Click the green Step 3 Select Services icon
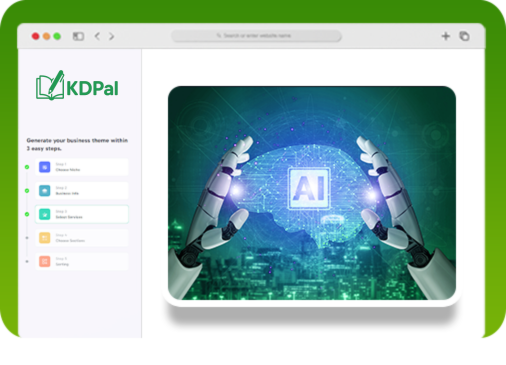The width and height of the screenshot is (506, 365). click(x=45, y=214)
